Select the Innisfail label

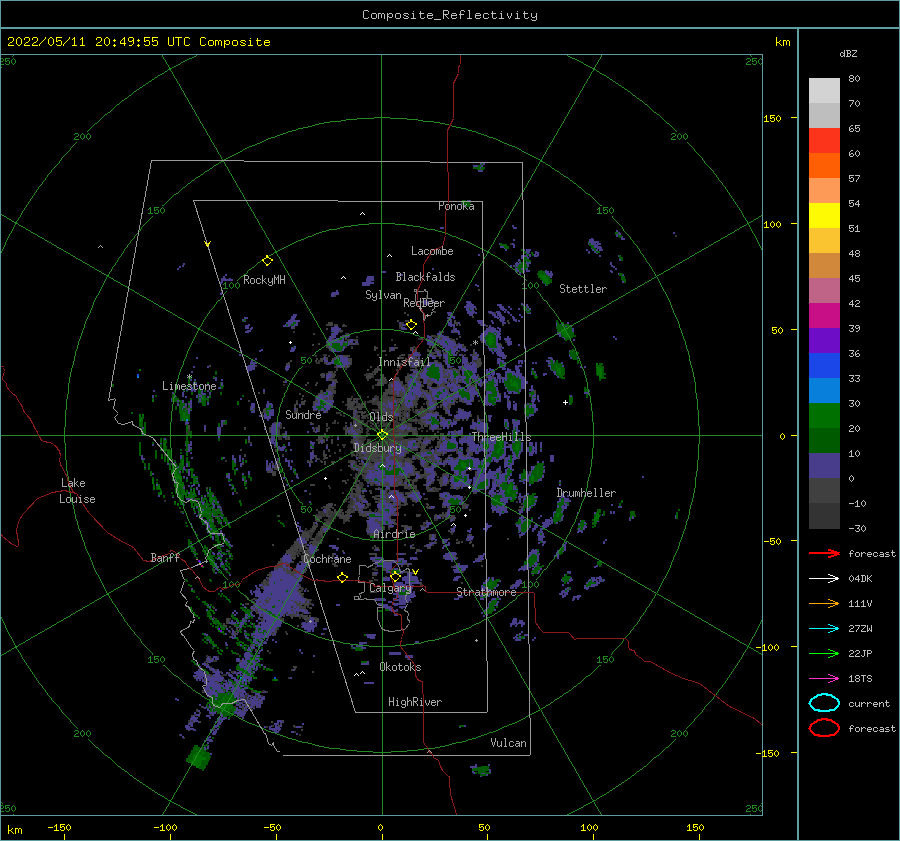click(x=404, y=362)
